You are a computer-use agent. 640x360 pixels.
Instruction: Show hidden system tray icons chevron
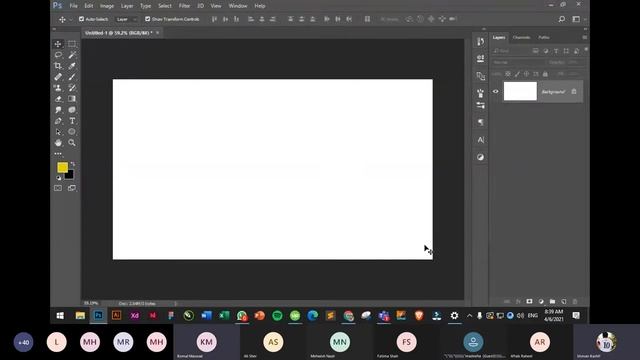coord(469,316)
